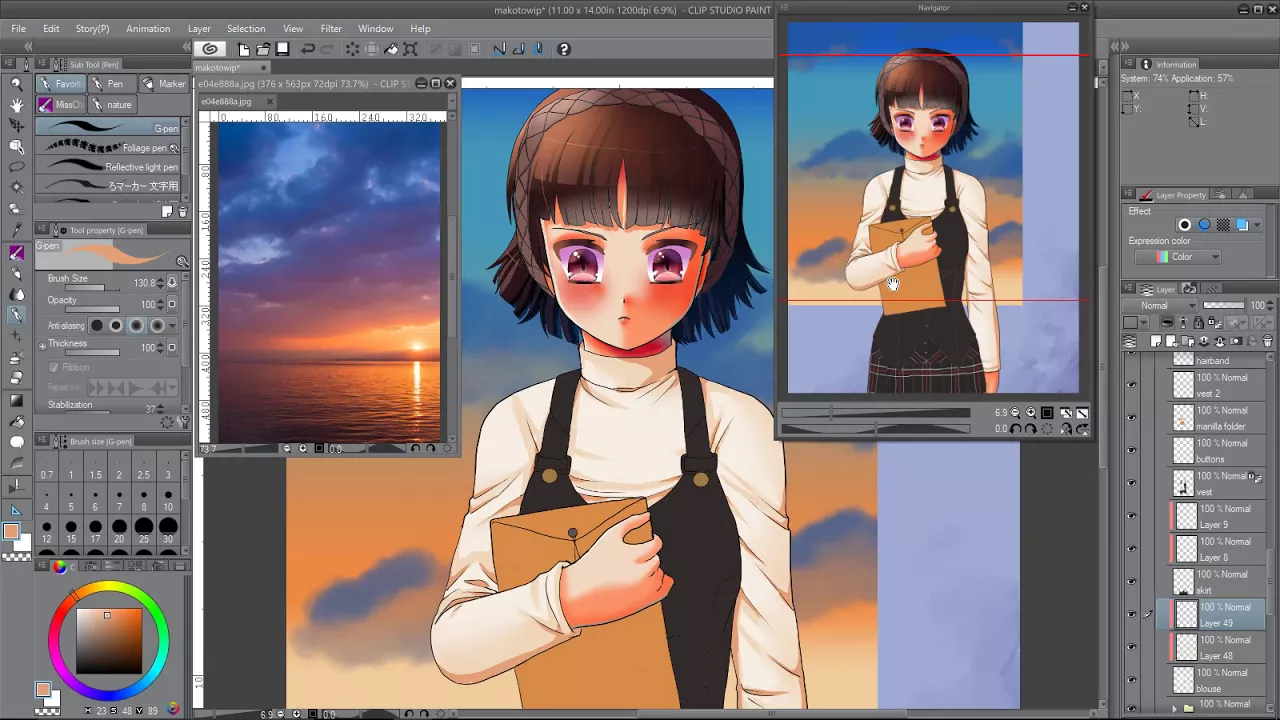The height and width of the screenshot is (720, 1280).
Task: Delete layer with trash icon
Action: click(x=1267, y=341)
